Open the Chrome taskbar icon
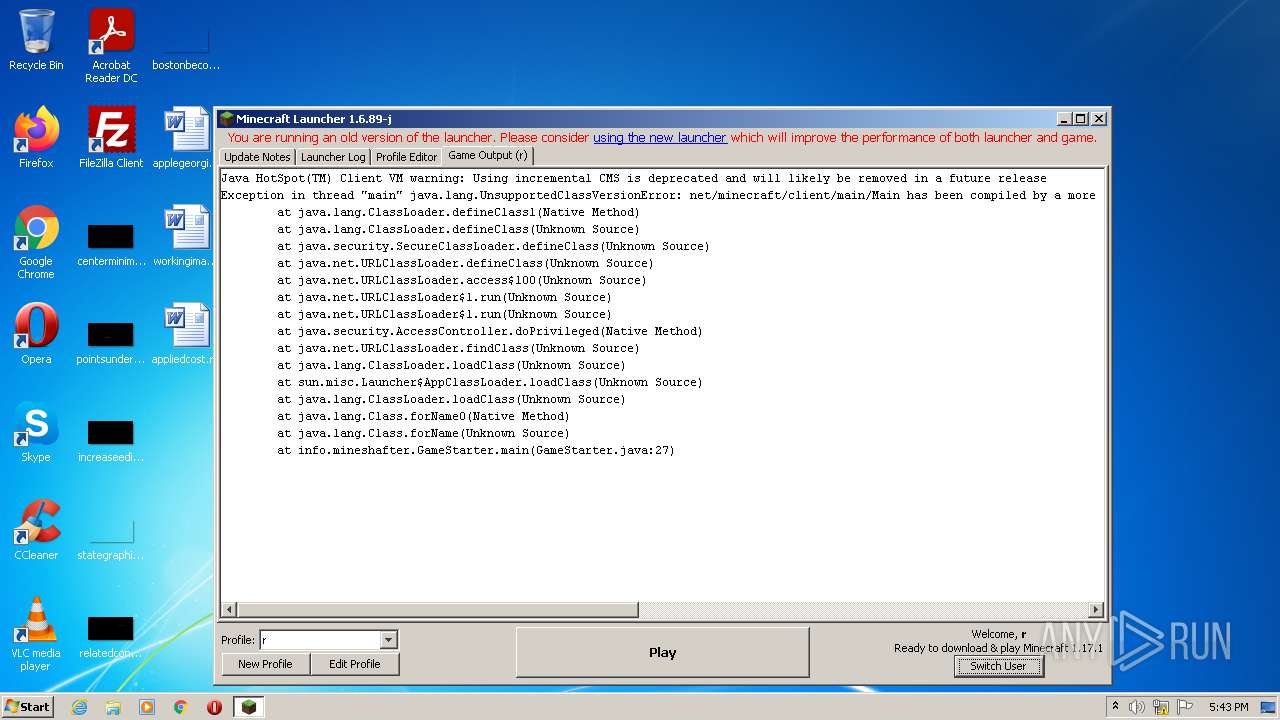 (181, 707)
